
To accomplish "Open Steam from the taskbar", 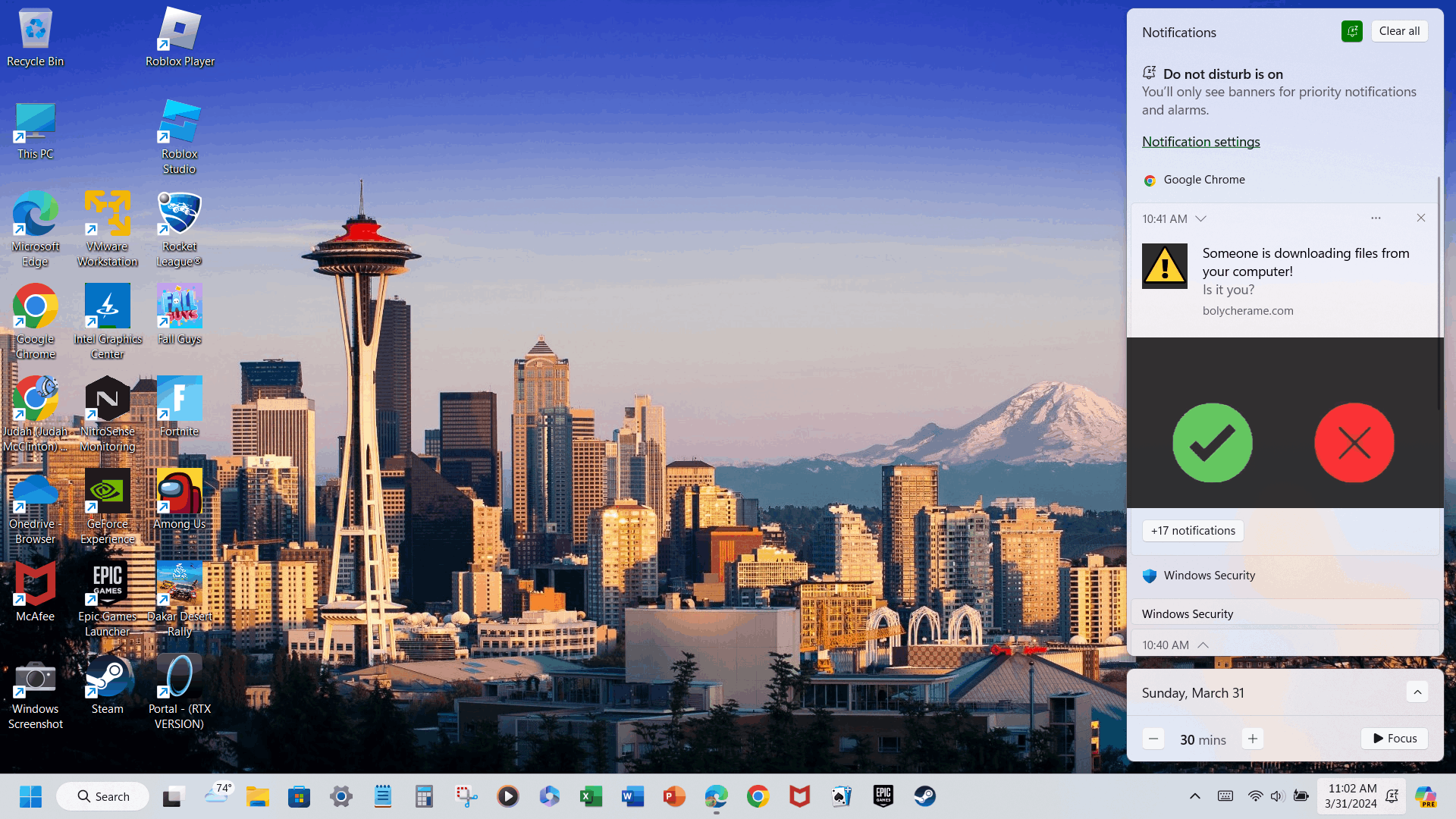I will [924, 796].
